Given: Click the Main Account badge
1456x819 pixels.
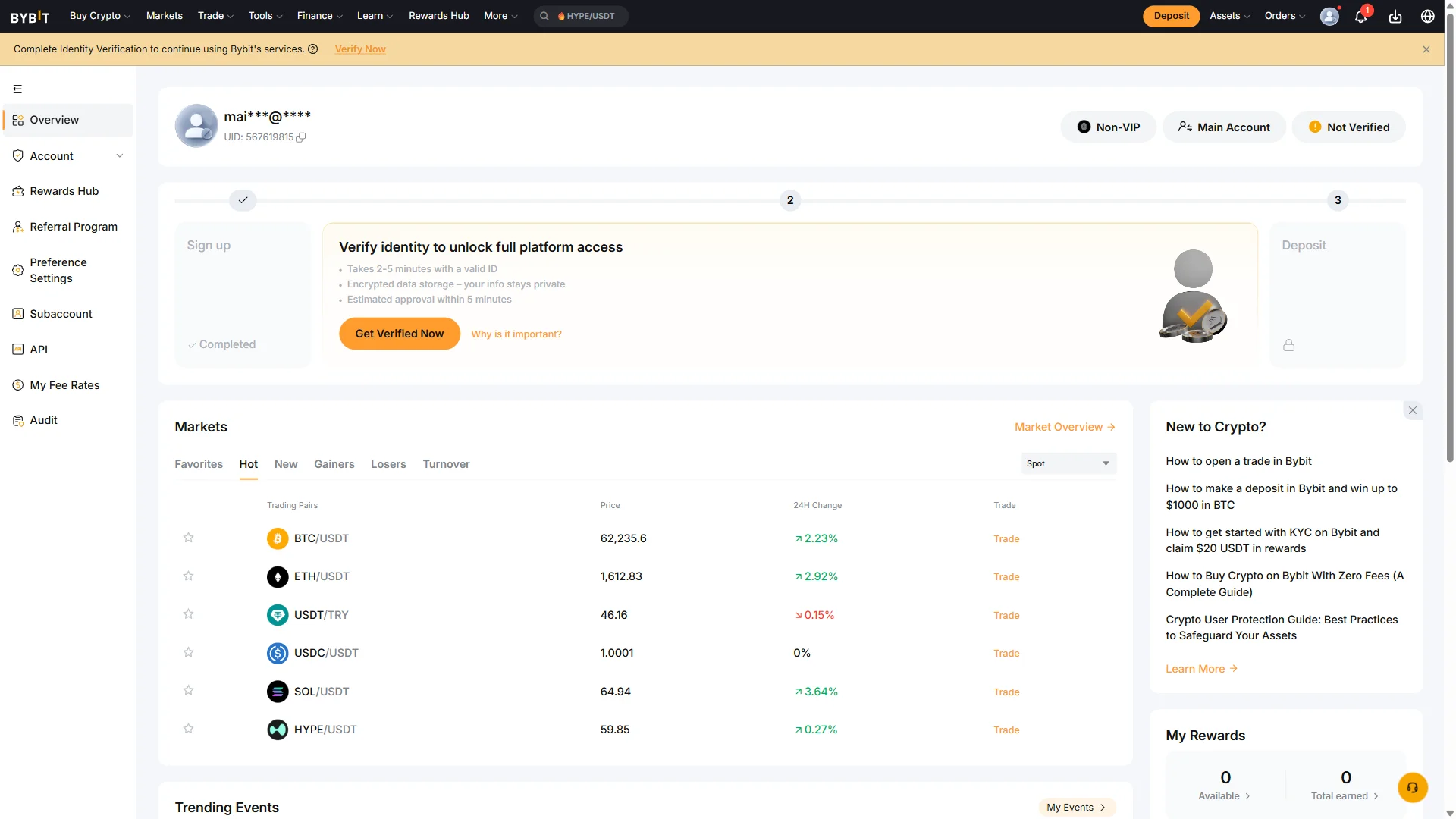Looking at the screenshot, I should (x=1224, y=127).
